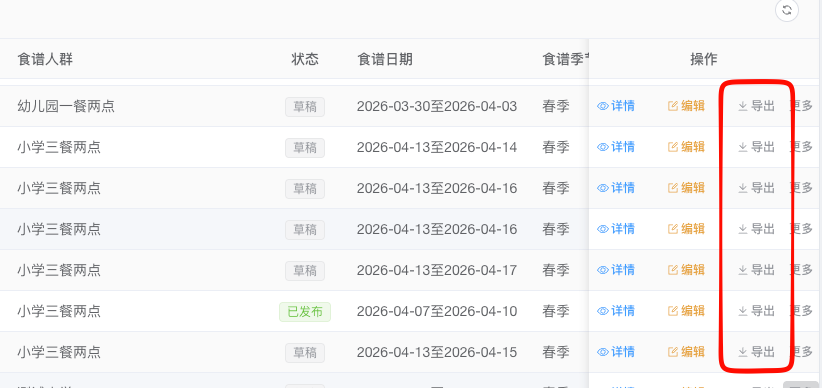The width and height of the screenshot is (822, 388).
Task: Export the recipe ending 2026-04-17 with 导出
Action: point(756,270)
